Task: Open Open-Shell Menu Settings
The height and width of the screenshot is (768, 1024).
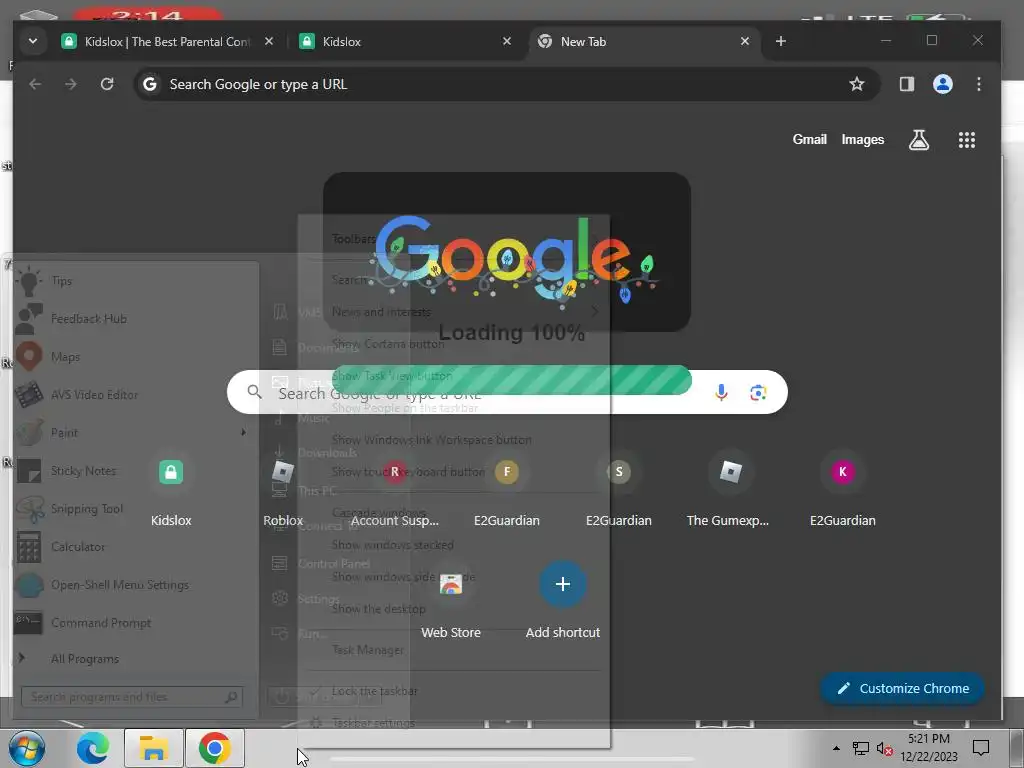Action: tap(135, 584)
